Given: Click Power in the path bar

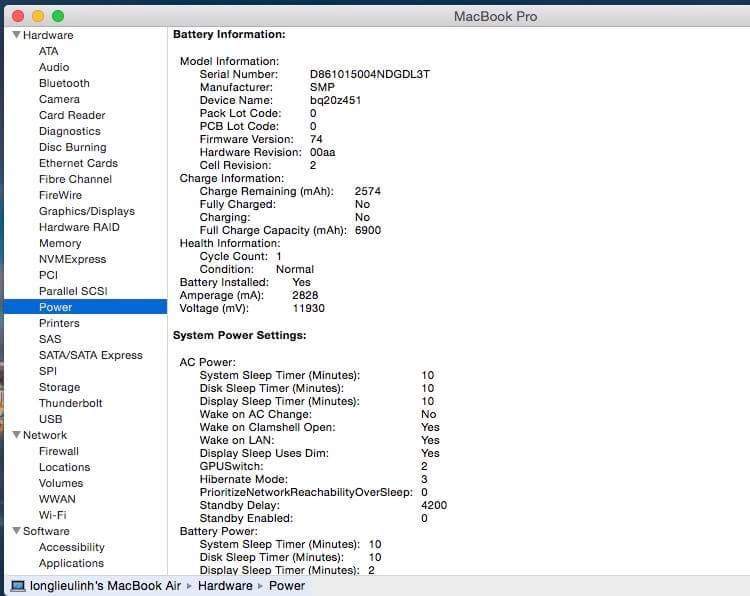Looking at the screenshot, I should point(287,586).
